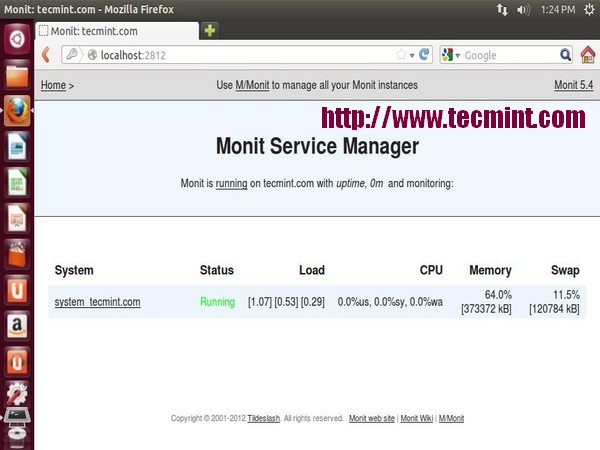Click the site identity globe icon
Viewport: 600px width, 450px height.
point(92,55)
